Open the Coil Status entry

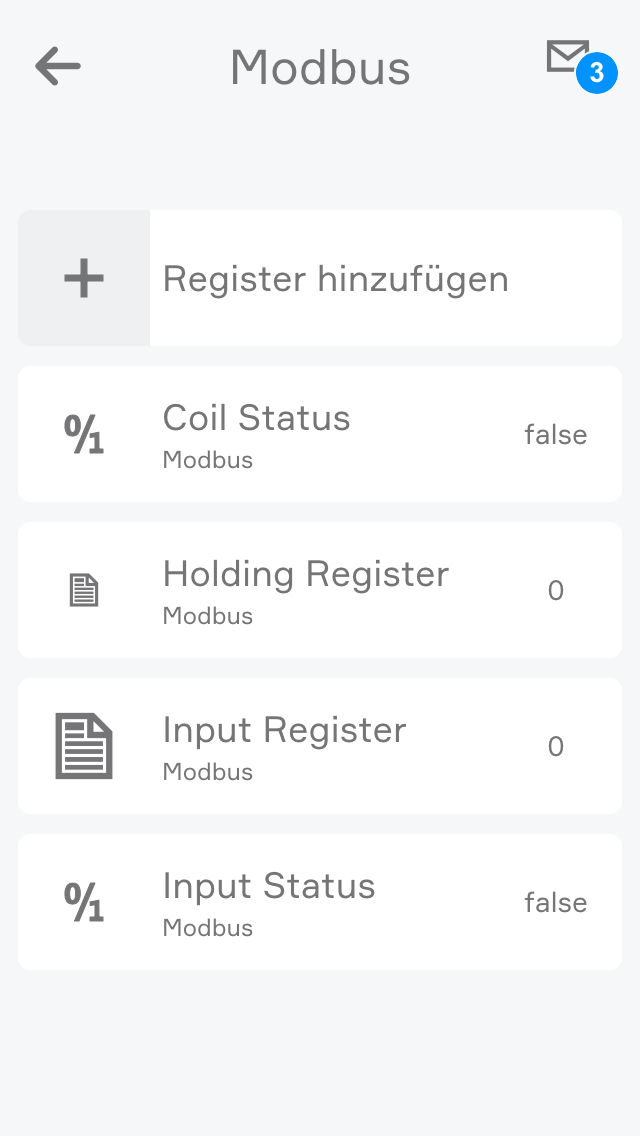(257, 418)
